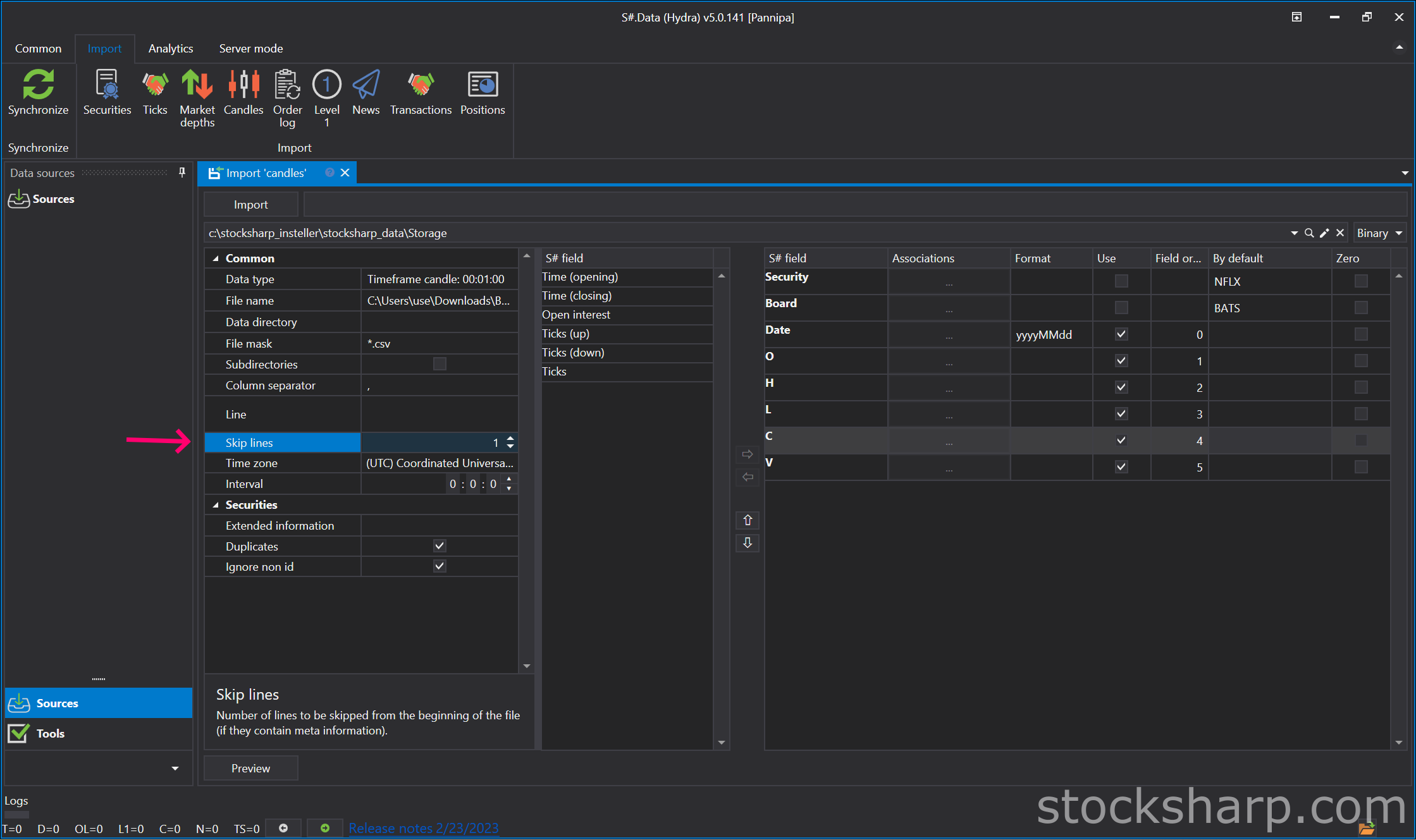Viewport: 1416px width, 840px height.
Task: Open Release notes 2/23/2023 link
Action: click(x=423, y=828)
